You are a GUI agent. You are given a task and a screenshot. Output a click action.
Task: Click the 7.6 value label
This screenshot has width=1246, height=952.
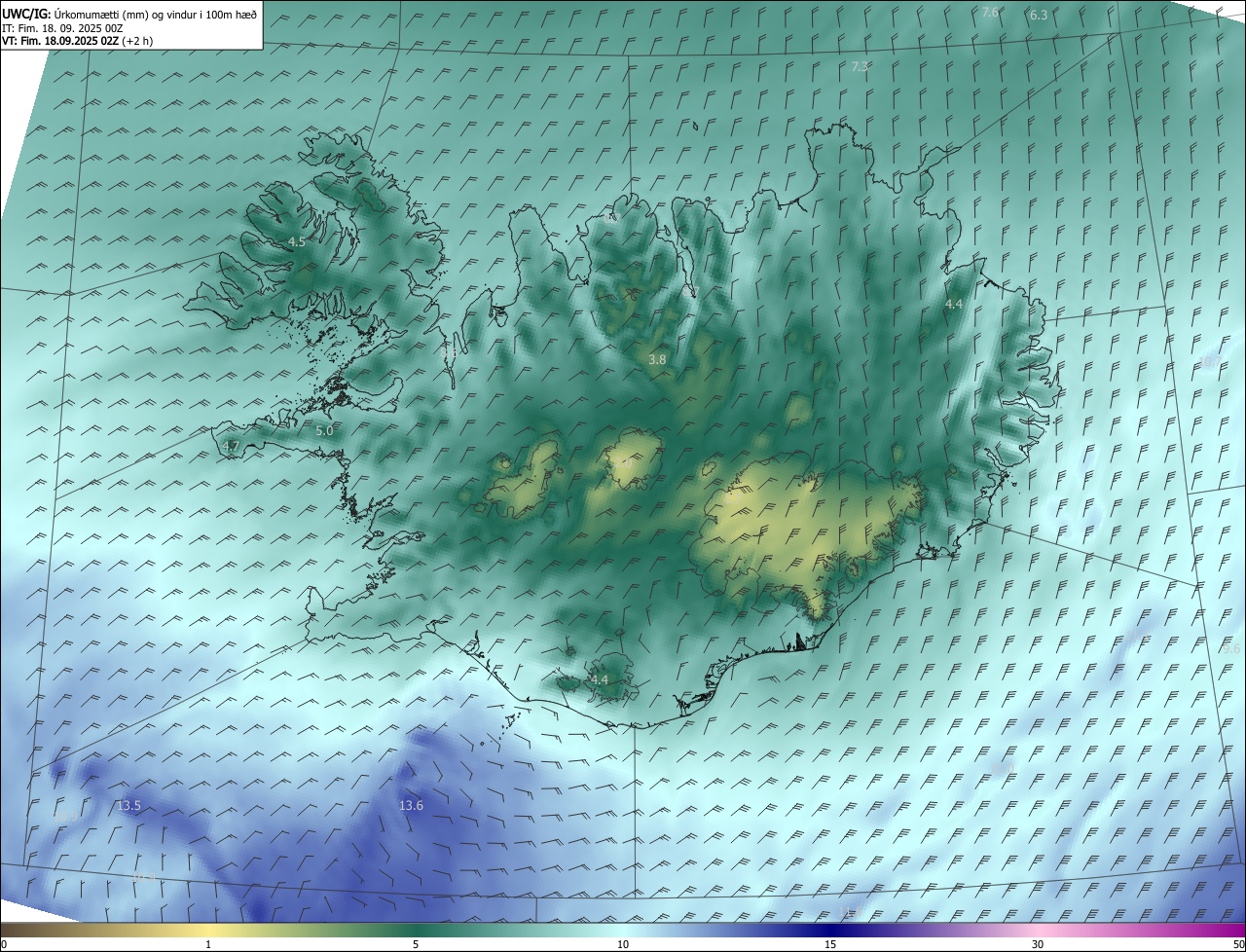click(x=990, y=13)
